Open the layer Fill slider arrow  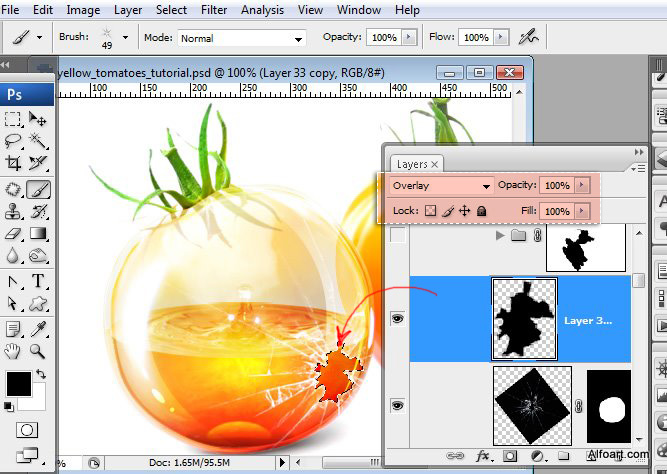pyautogui.click(x=582, y=211)
